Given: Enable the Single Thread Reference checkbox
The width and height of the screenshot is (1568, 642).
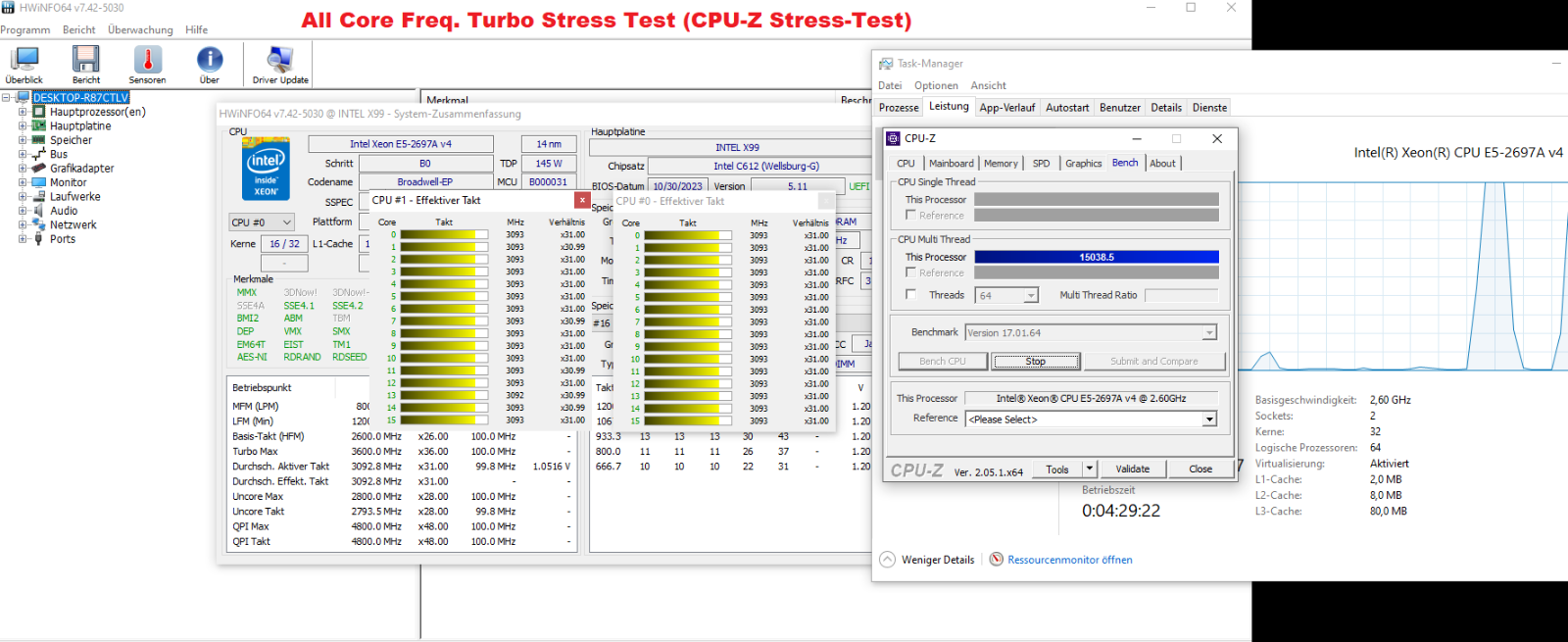Looking at the screenshot, I should click(x=911, y=215).
